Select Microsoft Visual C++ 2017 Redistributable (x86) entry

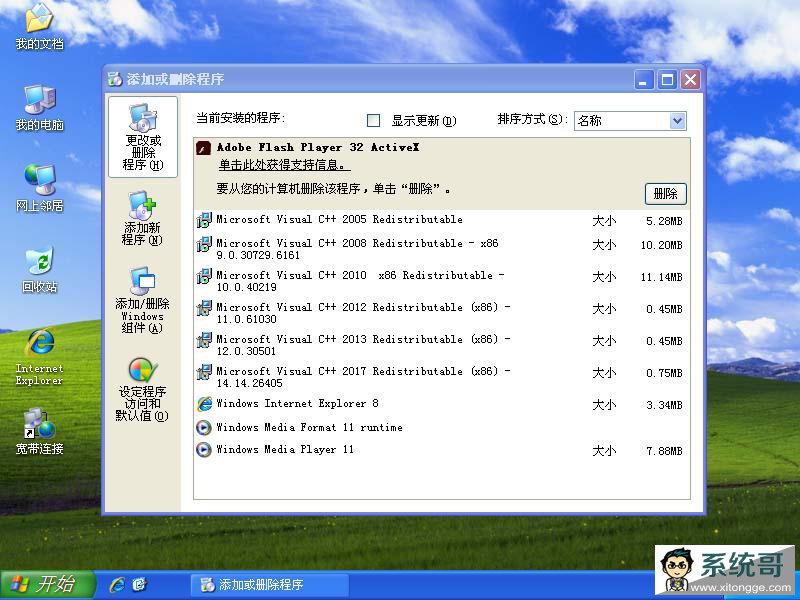442,378
